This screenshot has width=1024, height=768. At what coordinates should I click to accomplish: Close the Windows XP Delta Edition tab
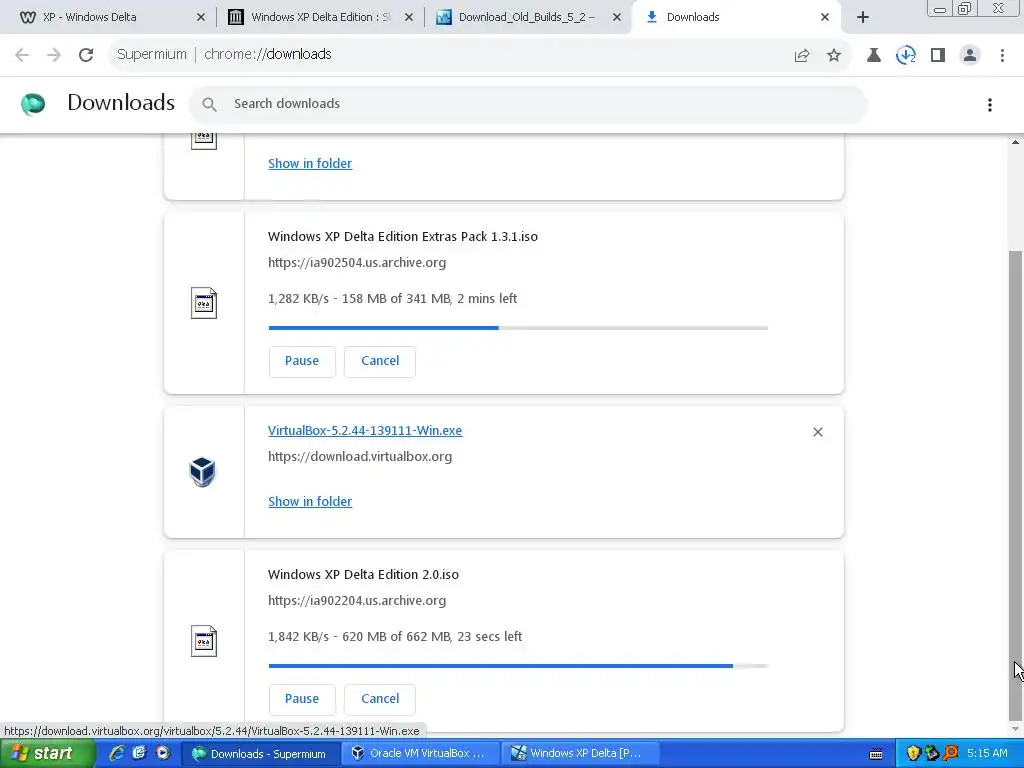[409, 18]
